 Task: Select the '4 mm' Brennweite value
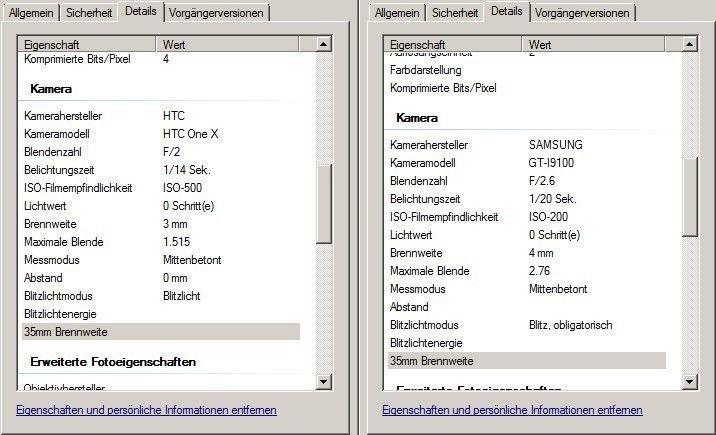coord(541,253)
